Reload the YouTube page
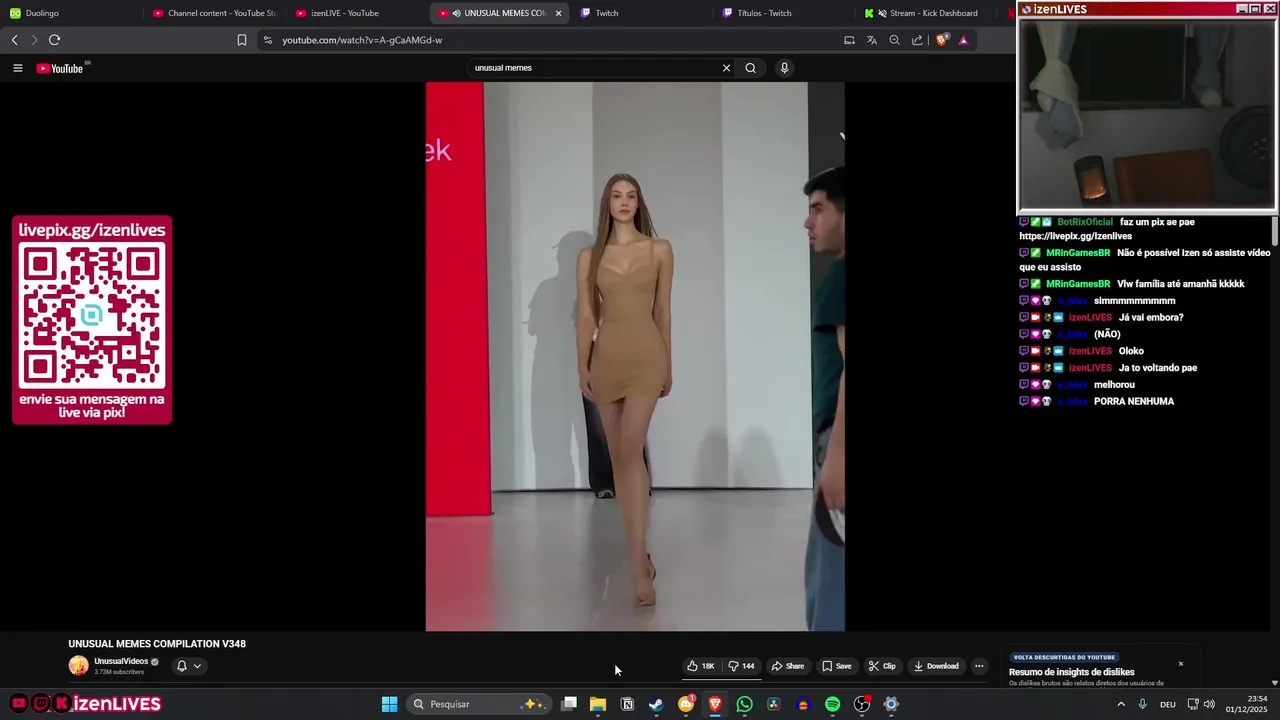The height and width of the screenshot is (720, 1280). click(x=54, y=40)
